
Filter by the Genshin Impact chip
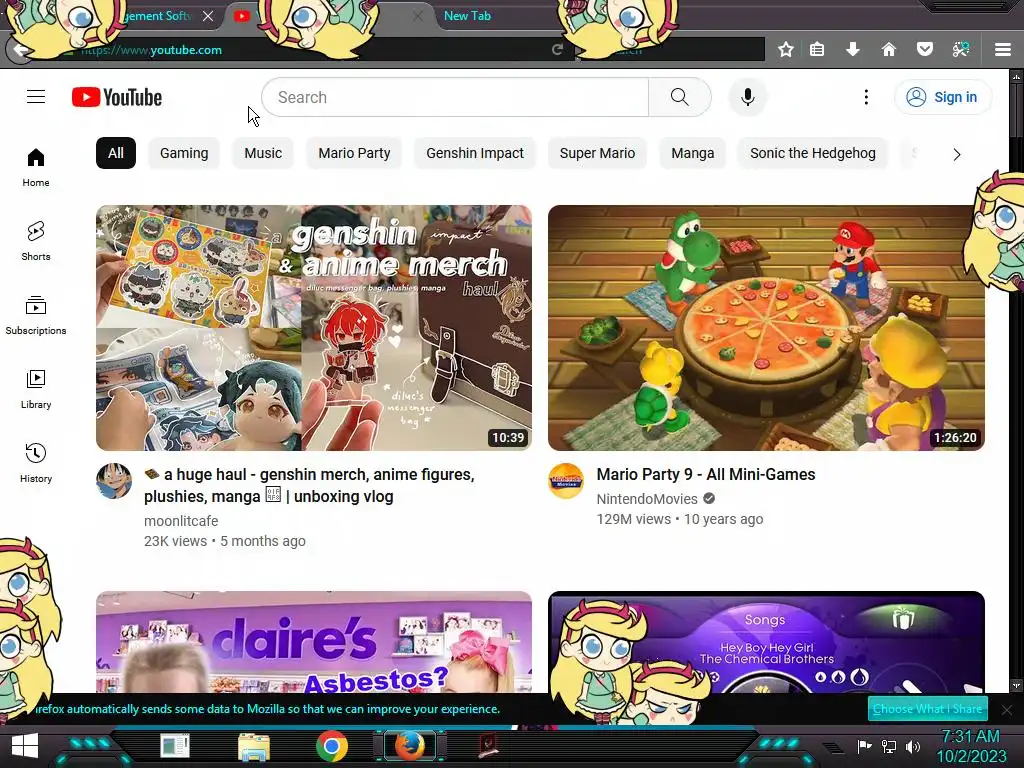(475, 153)
